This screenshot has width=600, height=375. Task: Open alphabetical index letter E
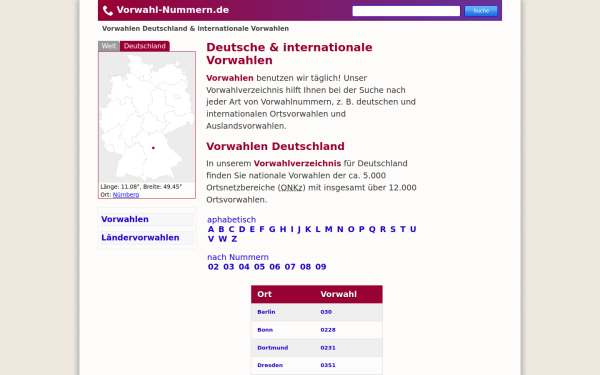point(252,229)
